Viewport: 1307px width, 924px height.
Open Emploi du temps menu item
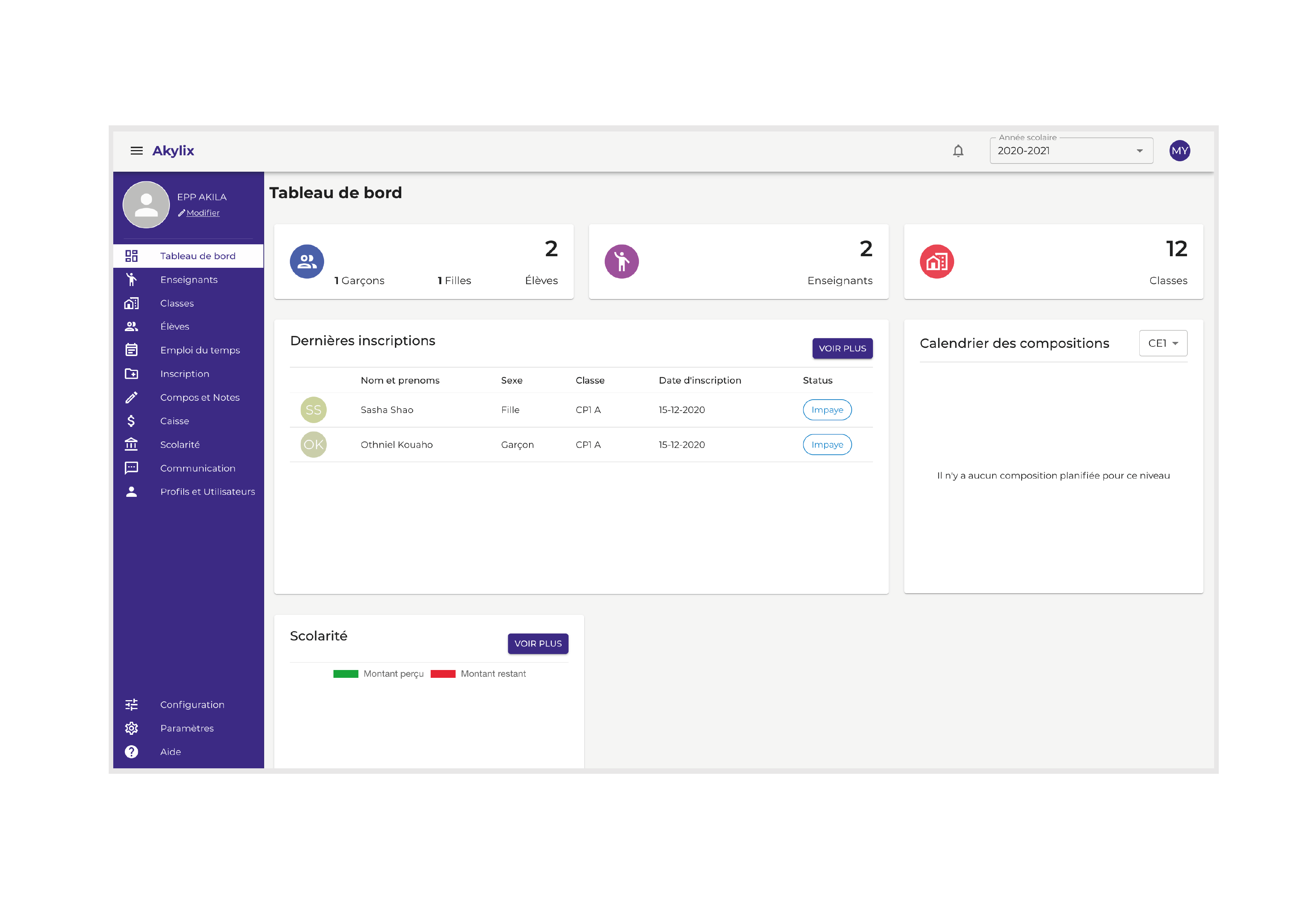[200, 350]
